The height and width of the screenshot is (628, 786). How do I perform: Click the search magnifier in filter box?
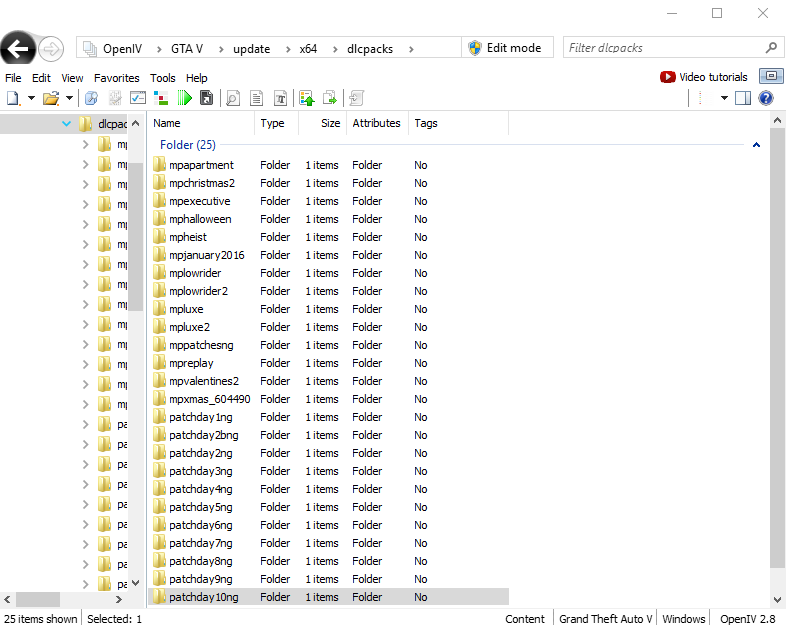[771, 48]
